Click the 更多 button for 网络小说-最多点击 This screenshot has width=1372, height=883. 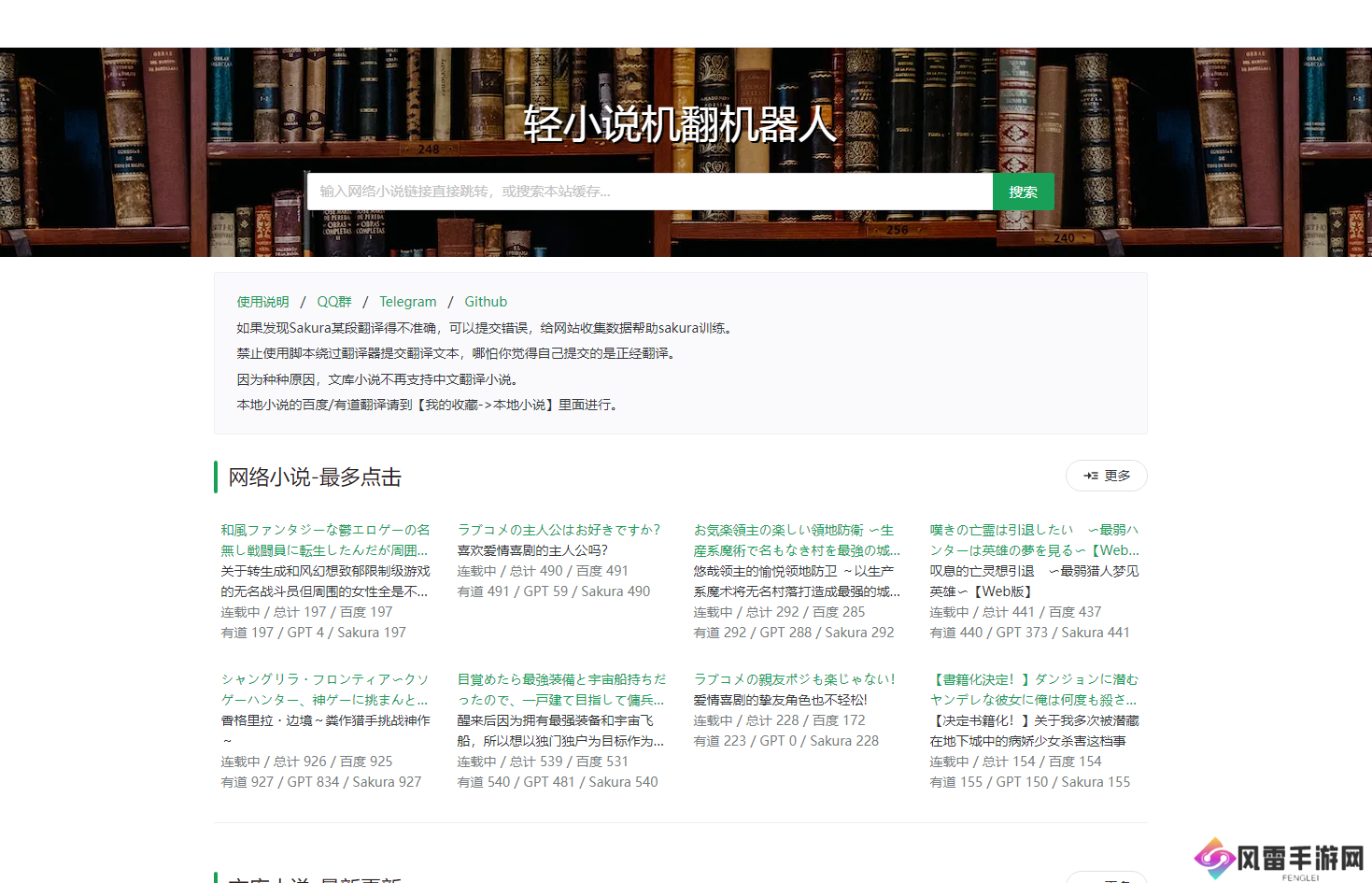[x=1106, y=476]
